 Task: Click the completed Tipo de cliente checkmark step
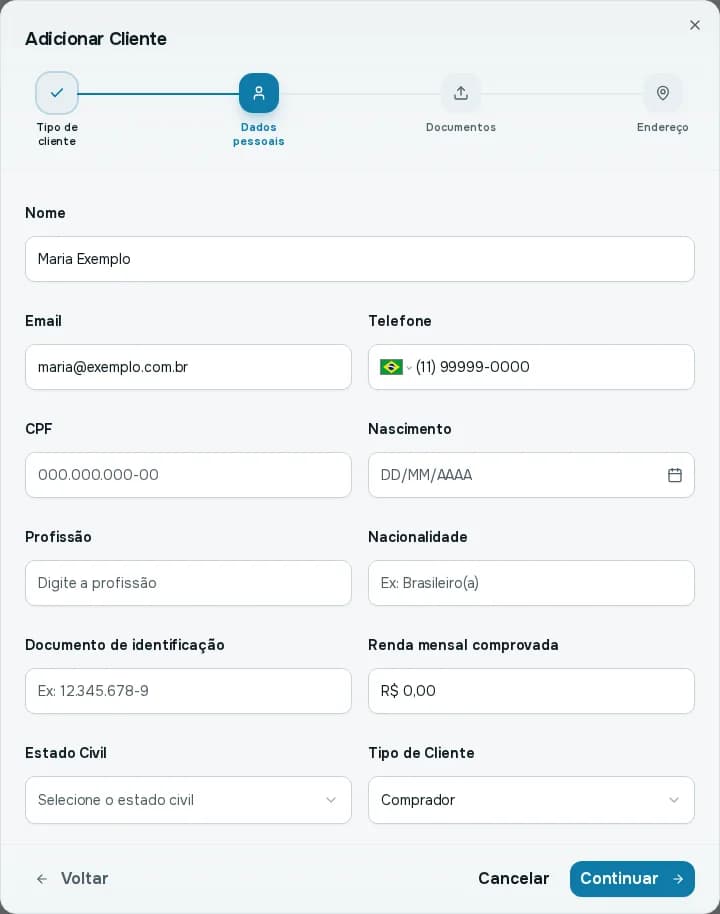(x=57, y=93)
